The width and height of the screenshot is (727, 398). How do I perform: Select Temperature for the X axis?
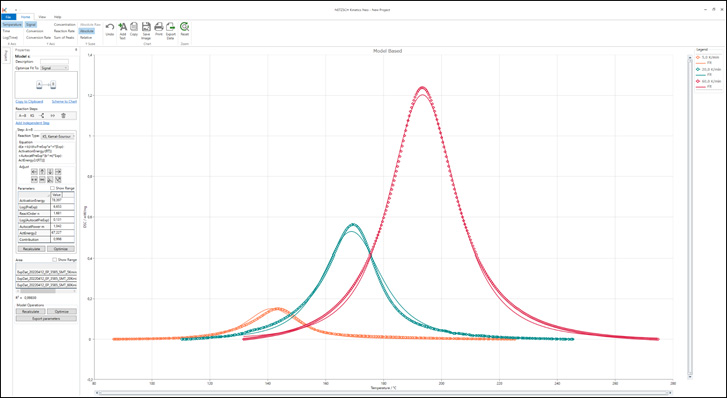point(12,25)
